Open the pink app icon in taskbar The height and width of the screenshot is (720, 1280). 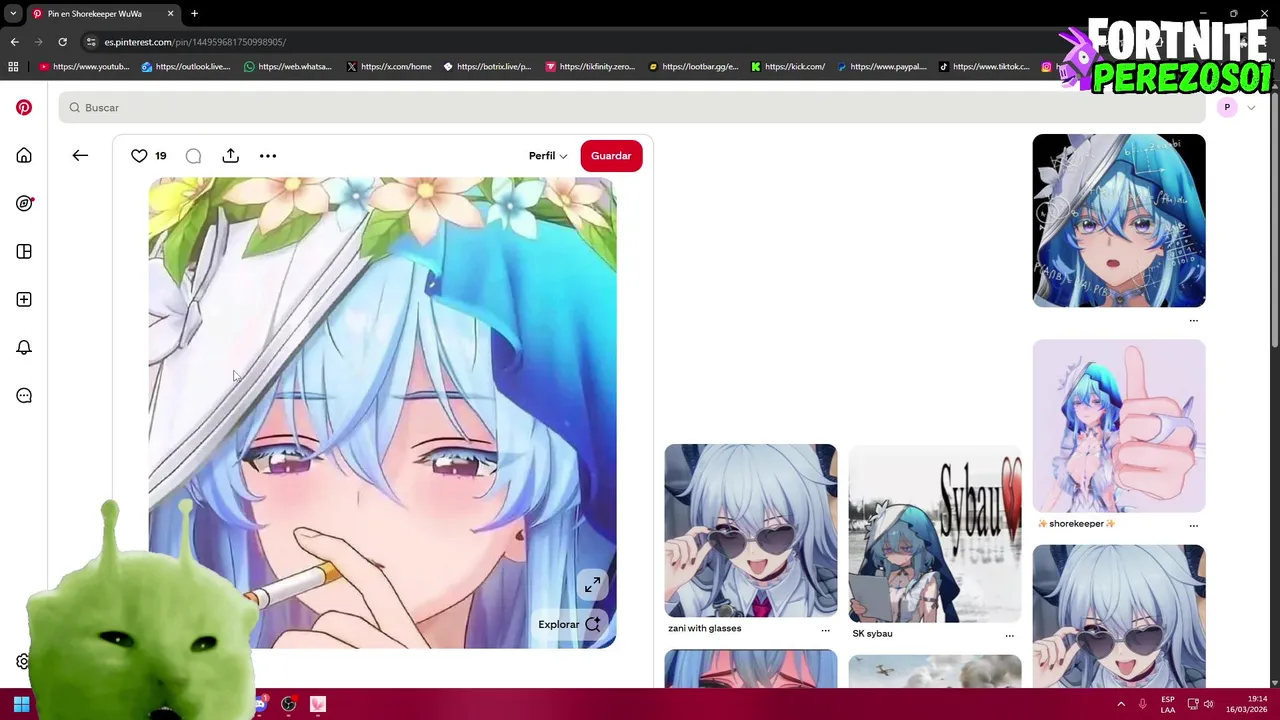[x=318, y=704]
